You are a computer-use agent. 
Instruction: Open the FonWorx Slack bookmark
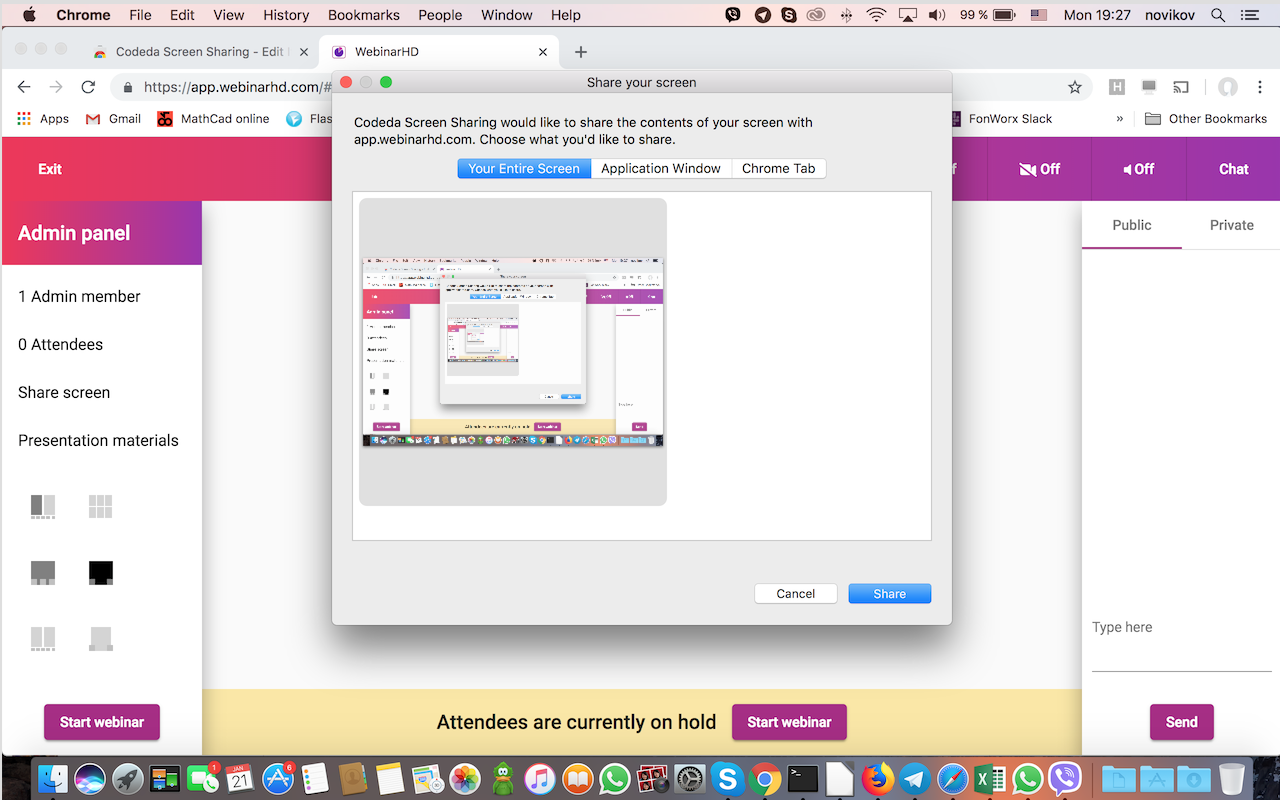point(1010,118)
